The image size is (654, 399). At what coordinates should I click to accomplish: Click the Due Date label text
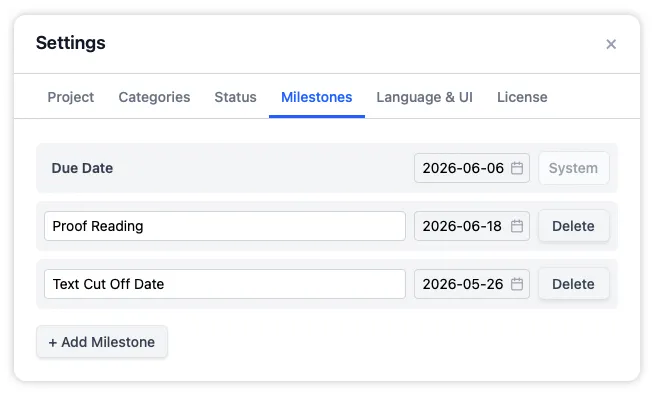[x=82, y=168]
